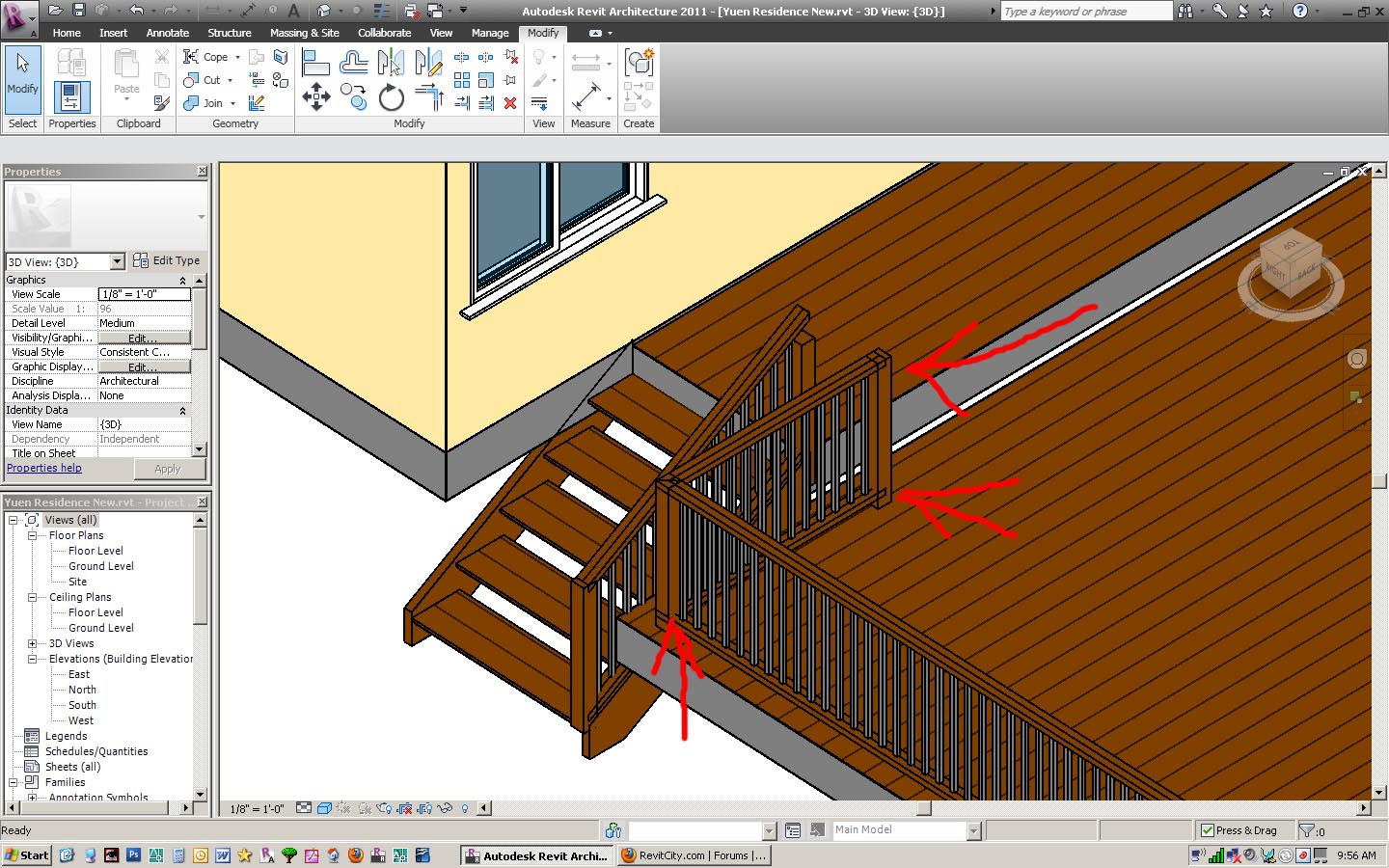
Task: Select the Trim/Extend to Corner tool
Action: tap(428, 96)
